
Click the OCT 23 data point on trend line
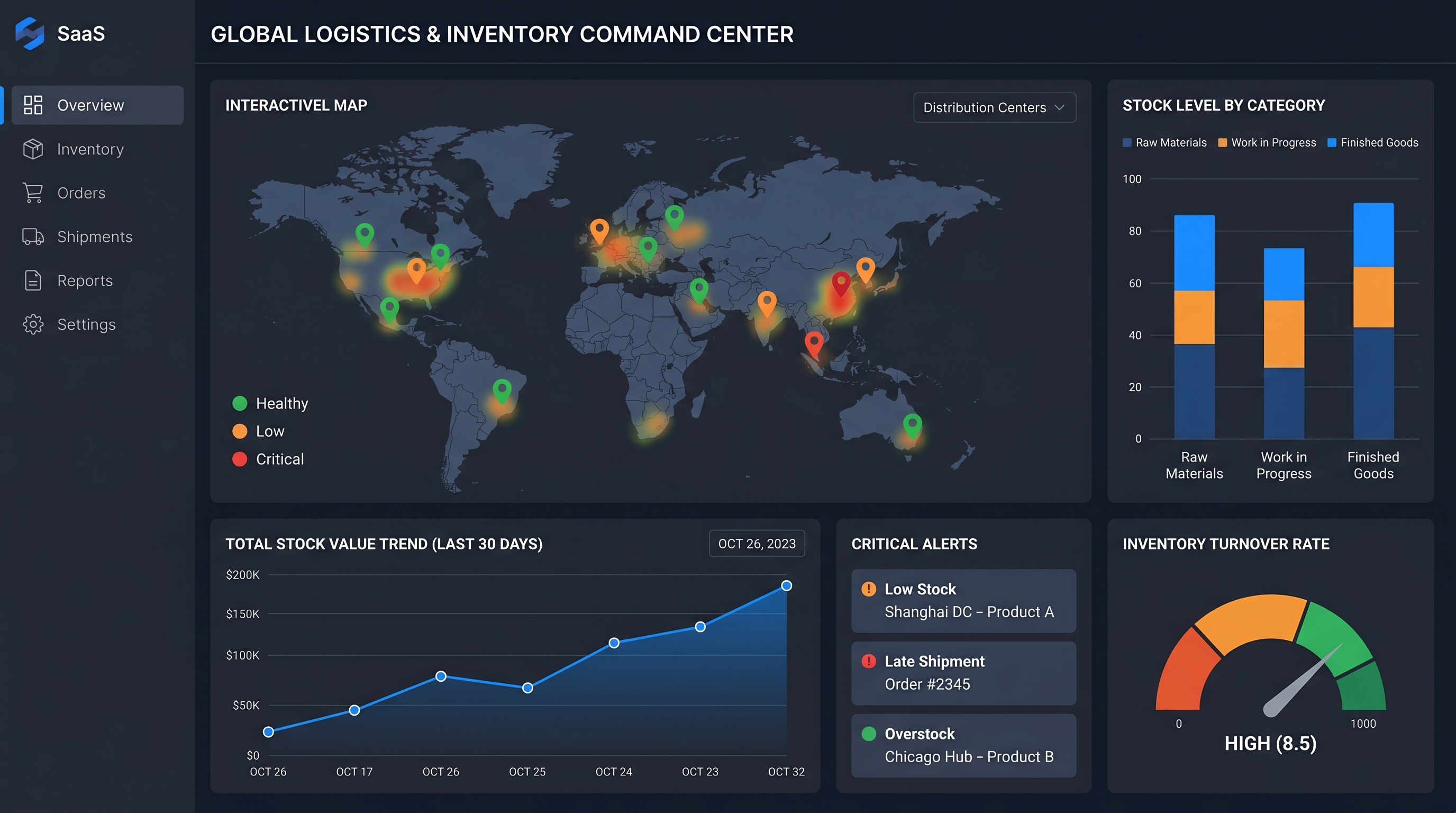point(700,627)
